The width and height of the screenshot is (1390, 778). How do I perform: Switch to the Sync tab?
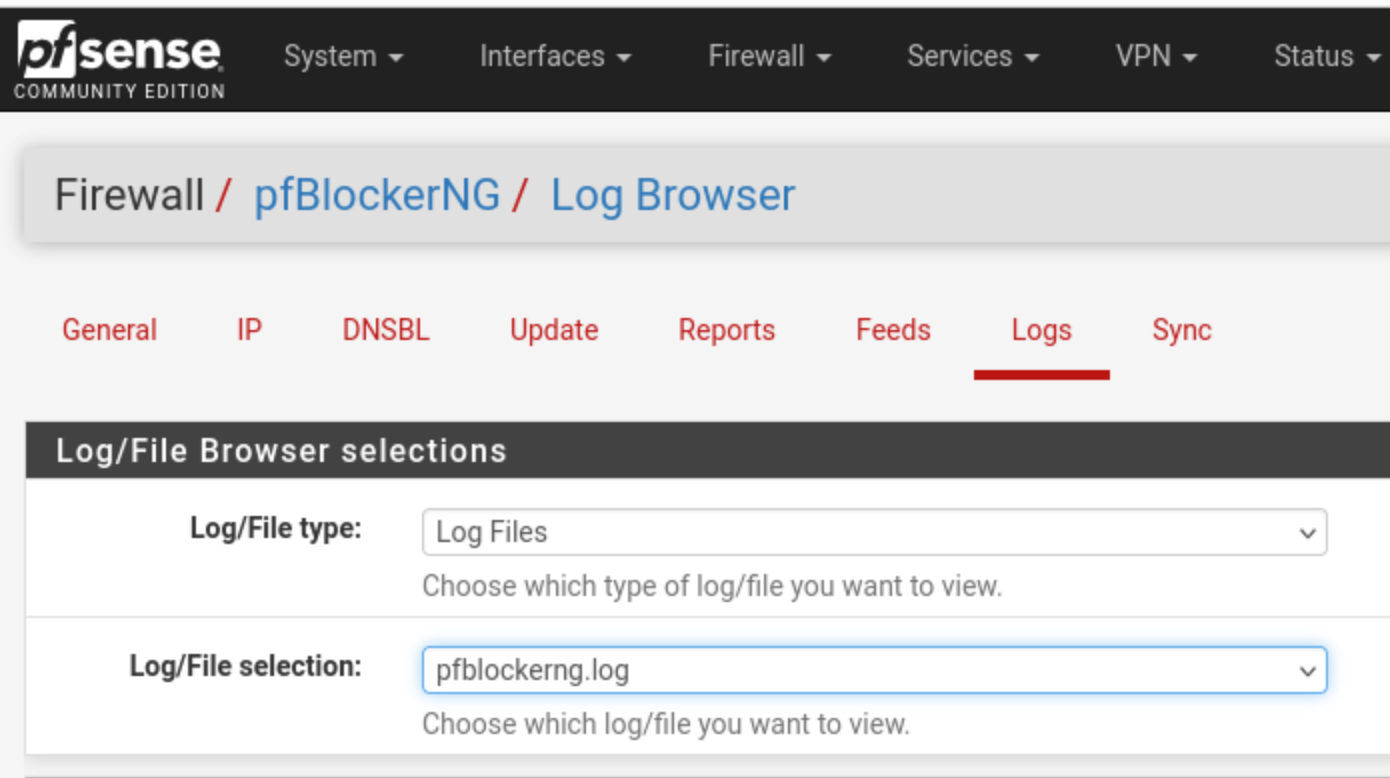point(1182,330)
